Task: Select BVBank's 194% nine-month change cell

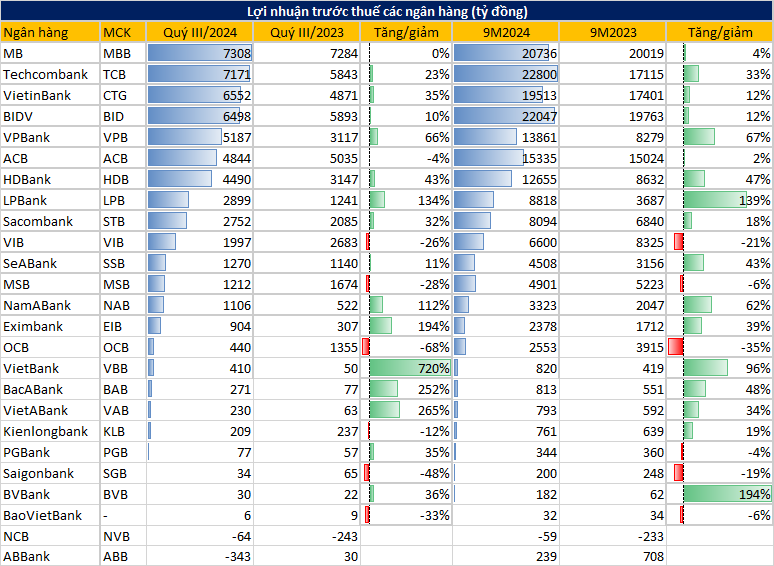Action: [x=720, y=494]
